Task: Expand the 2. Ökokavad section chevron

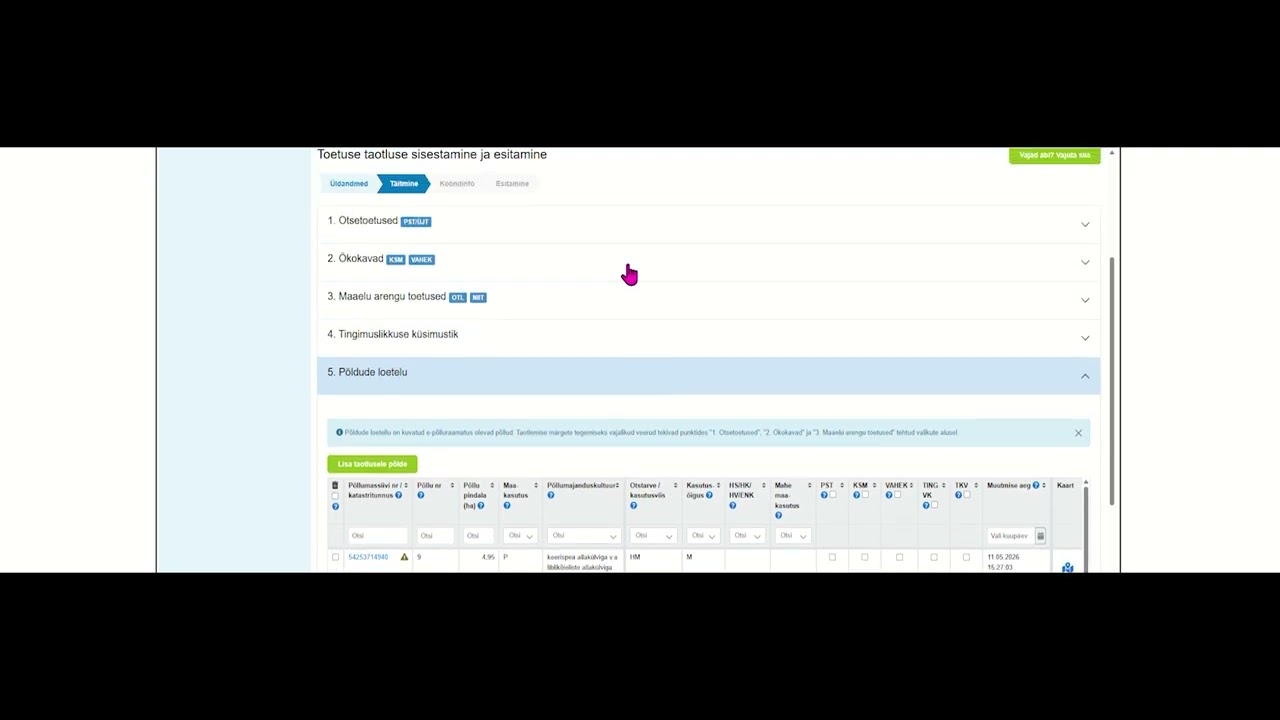Action: click(x=1085, y=262)
